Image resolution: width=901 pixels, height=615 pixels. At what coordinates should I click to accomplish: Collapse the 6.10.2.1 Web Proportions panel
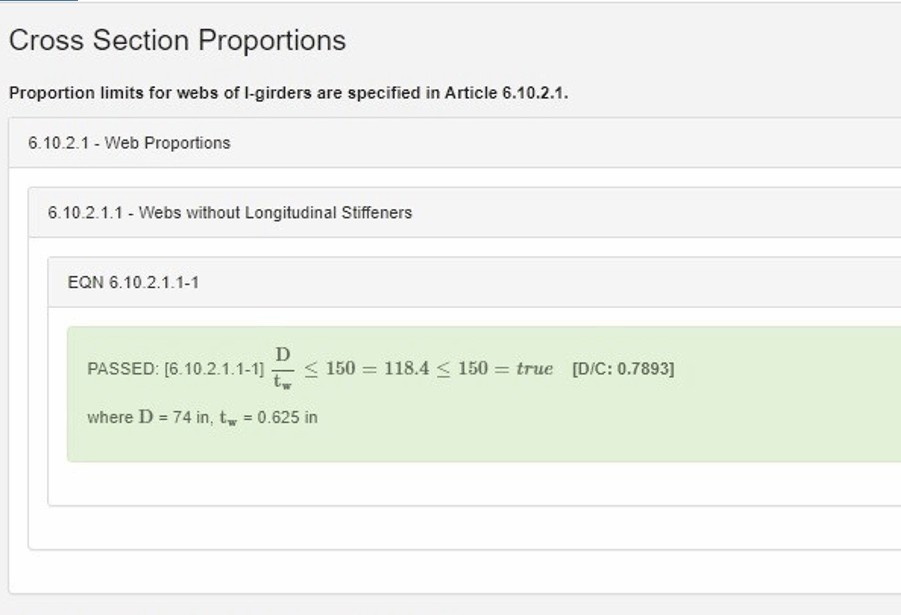click(129, 143)
